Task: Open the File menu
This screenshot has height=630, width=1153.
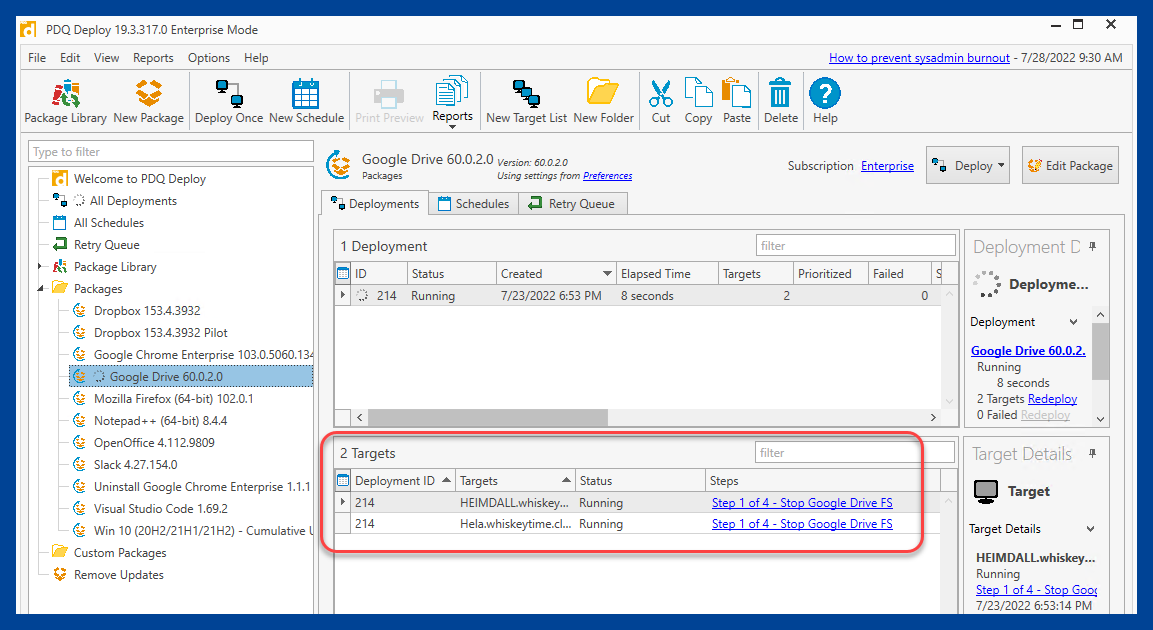Action: (x=37, y=57)
